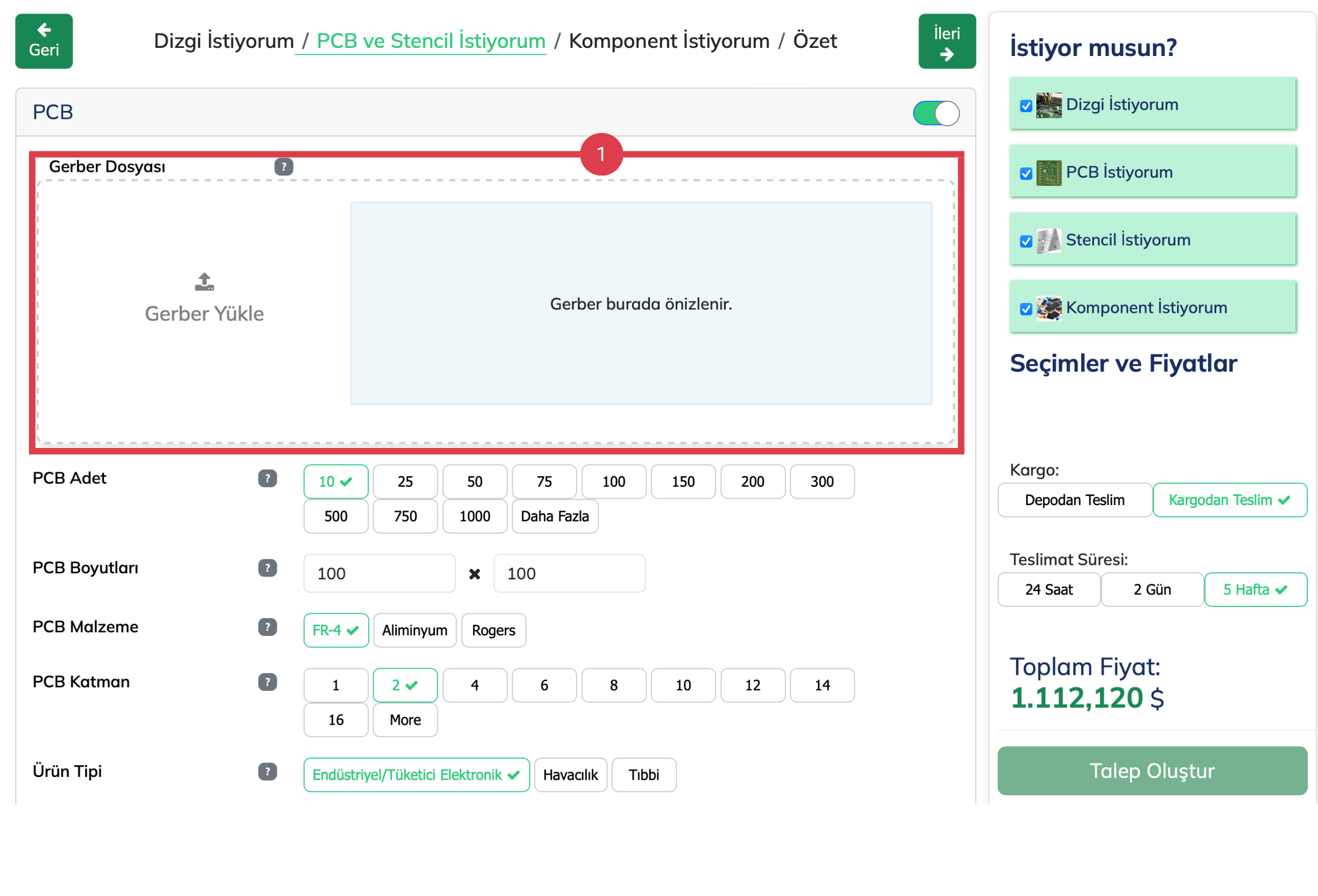Select Havacılık as product type

(x=570, y=775)
